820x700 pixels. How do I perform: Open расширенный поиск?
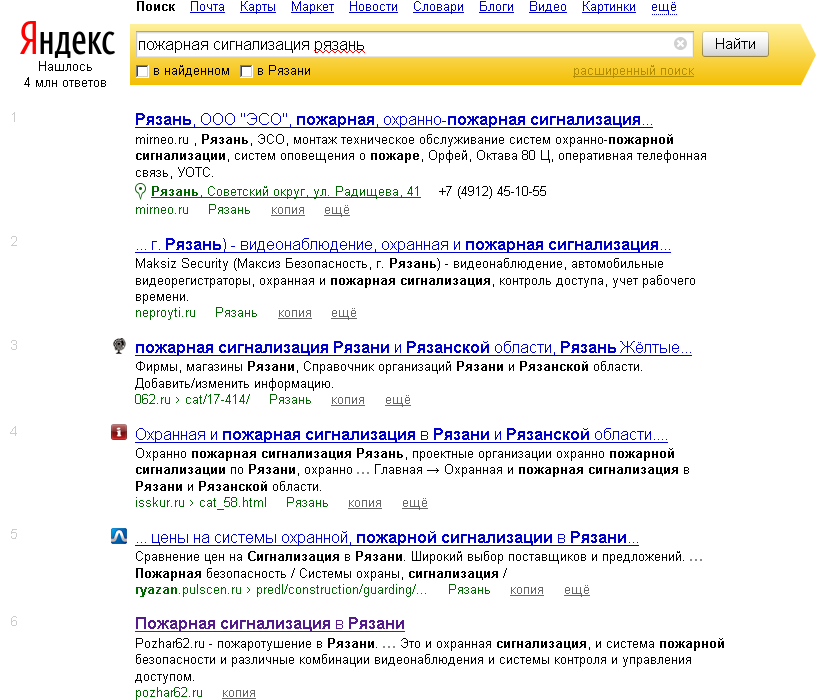pyautogui.click(x=635, y=72)
